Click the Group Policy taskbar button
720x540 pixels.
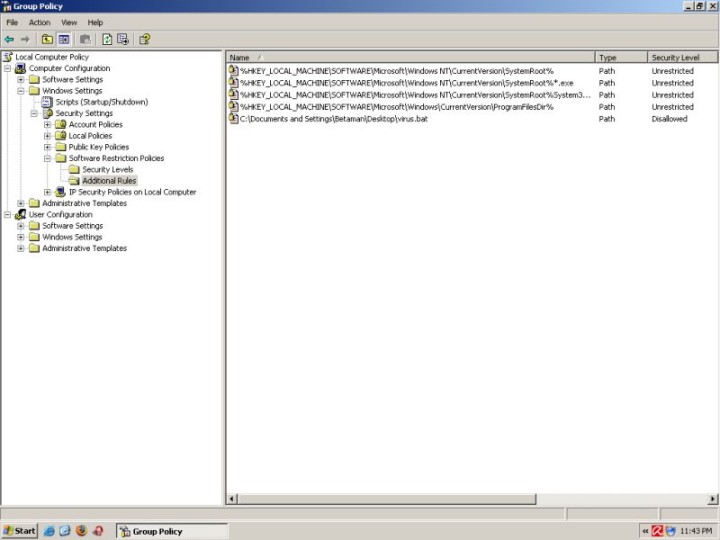tap(172, 531)
